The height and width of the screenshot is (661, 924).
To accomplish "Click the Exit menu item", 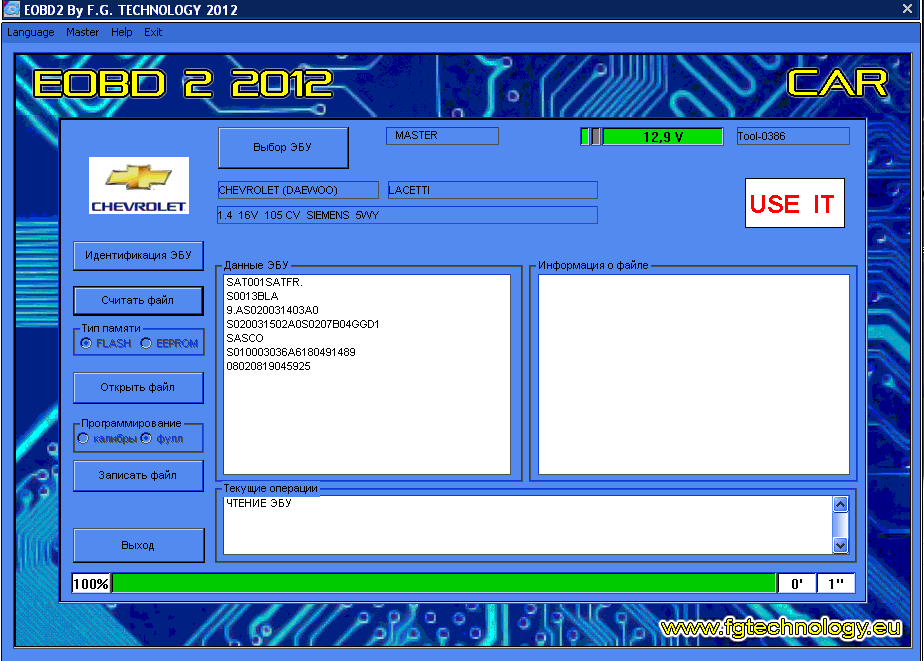I will [x=153, y=32].
